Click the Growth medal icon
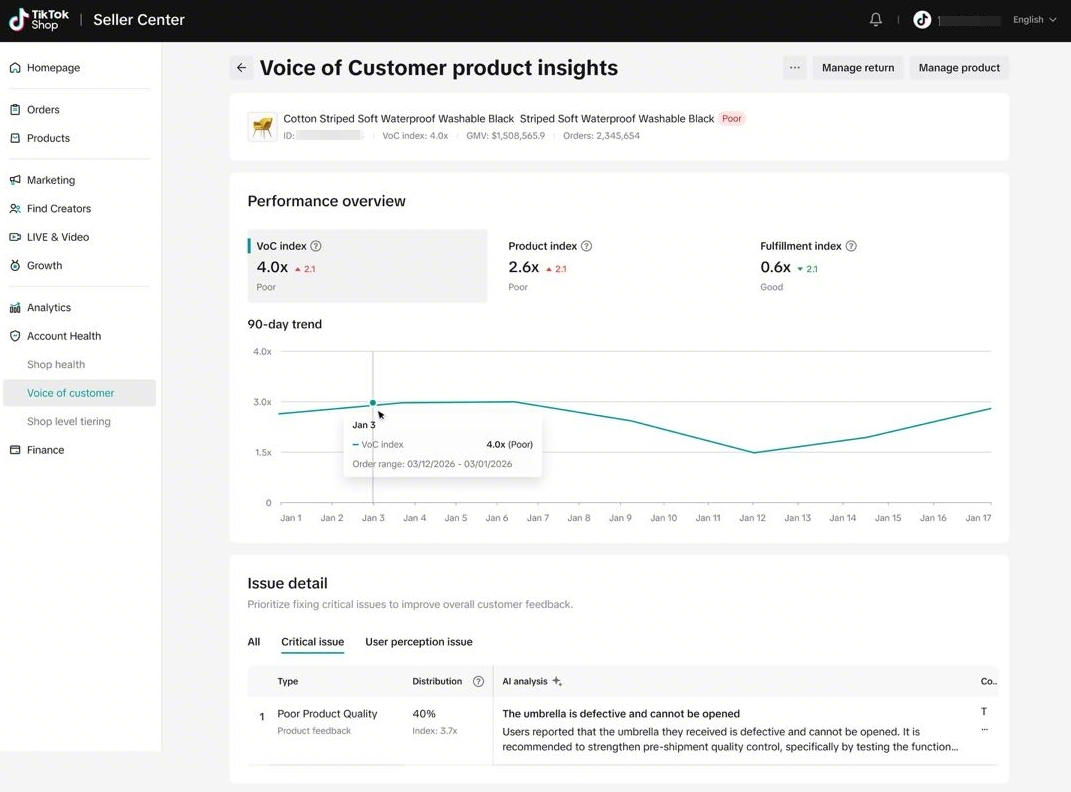 pos(15,266)
